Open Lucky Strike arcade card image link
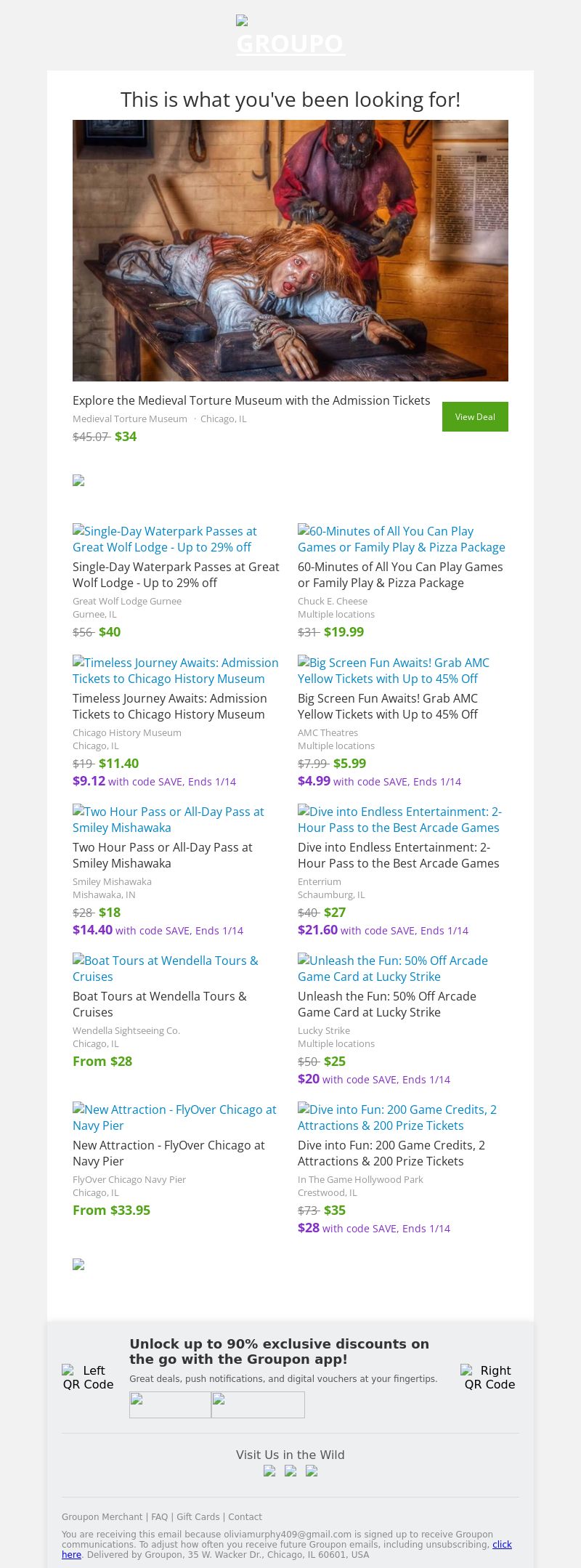 [x=392, y=969]
